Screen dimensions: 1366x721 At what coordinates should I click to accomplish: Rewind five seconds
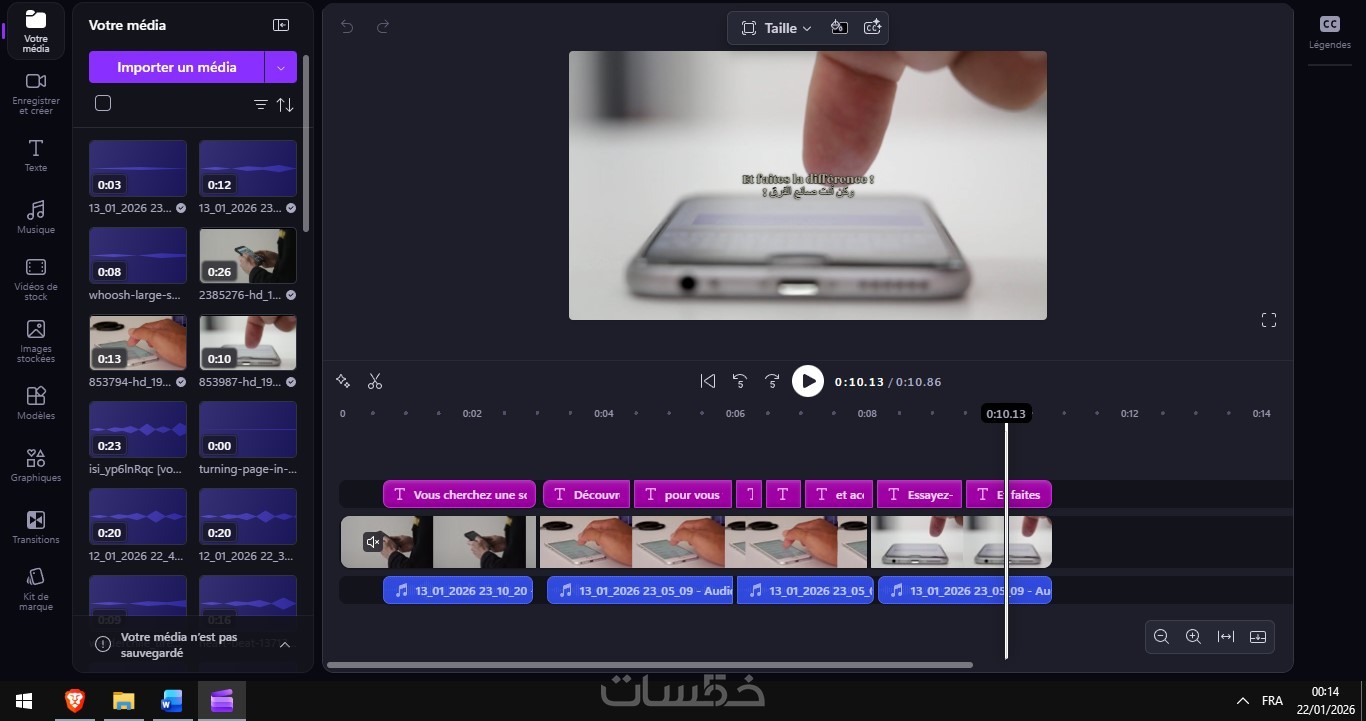point(740,381)
